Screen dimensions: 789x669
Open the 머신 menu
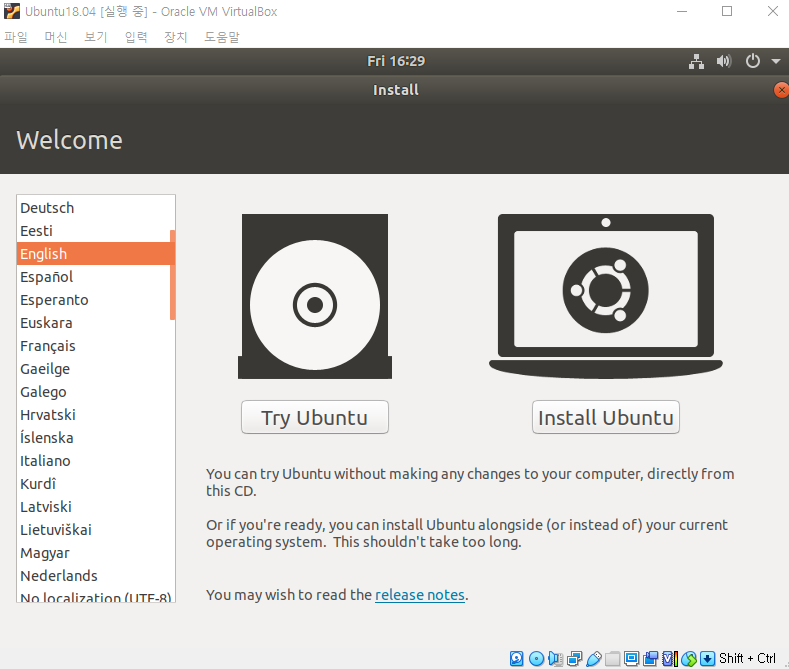point(56,37)
